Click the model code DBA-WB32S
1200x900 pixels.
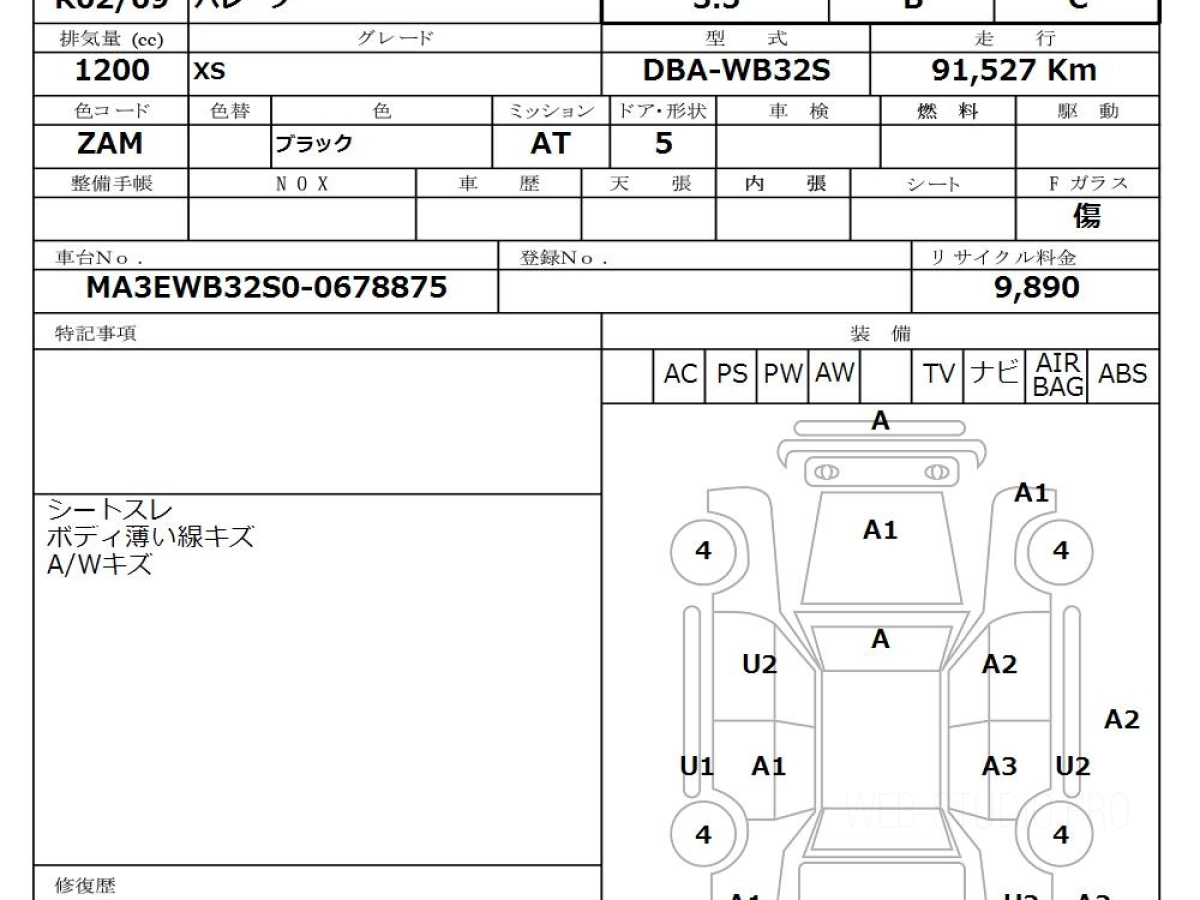coord(736,71)
